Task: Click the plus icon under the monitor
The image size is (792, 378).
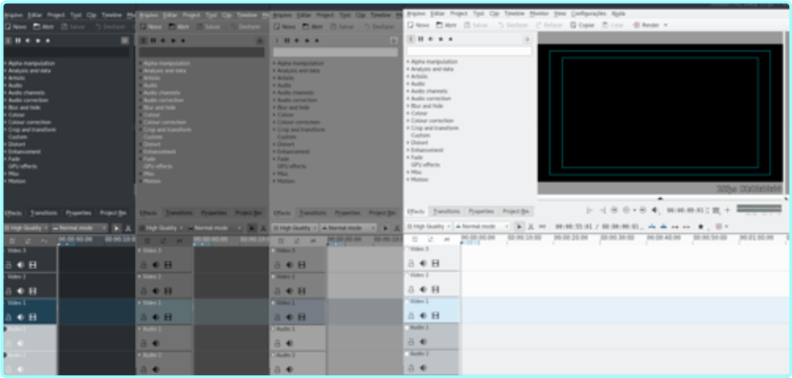Action: tap(728, 210)
